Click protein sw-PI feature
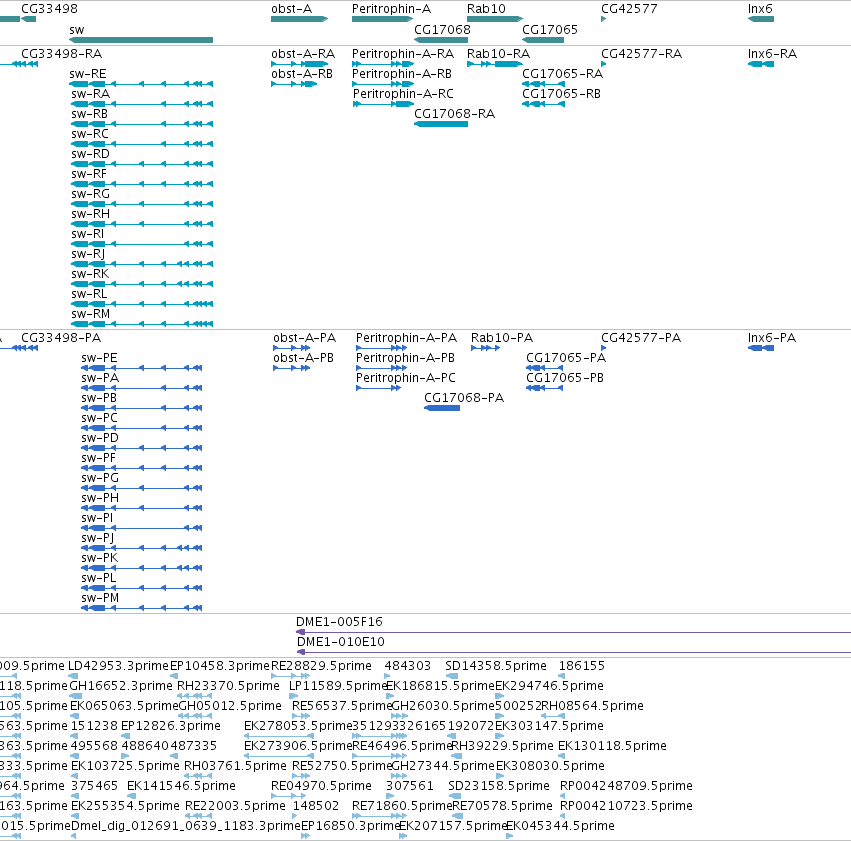Viewport: 851px width, 841px height. pos(142,528)
